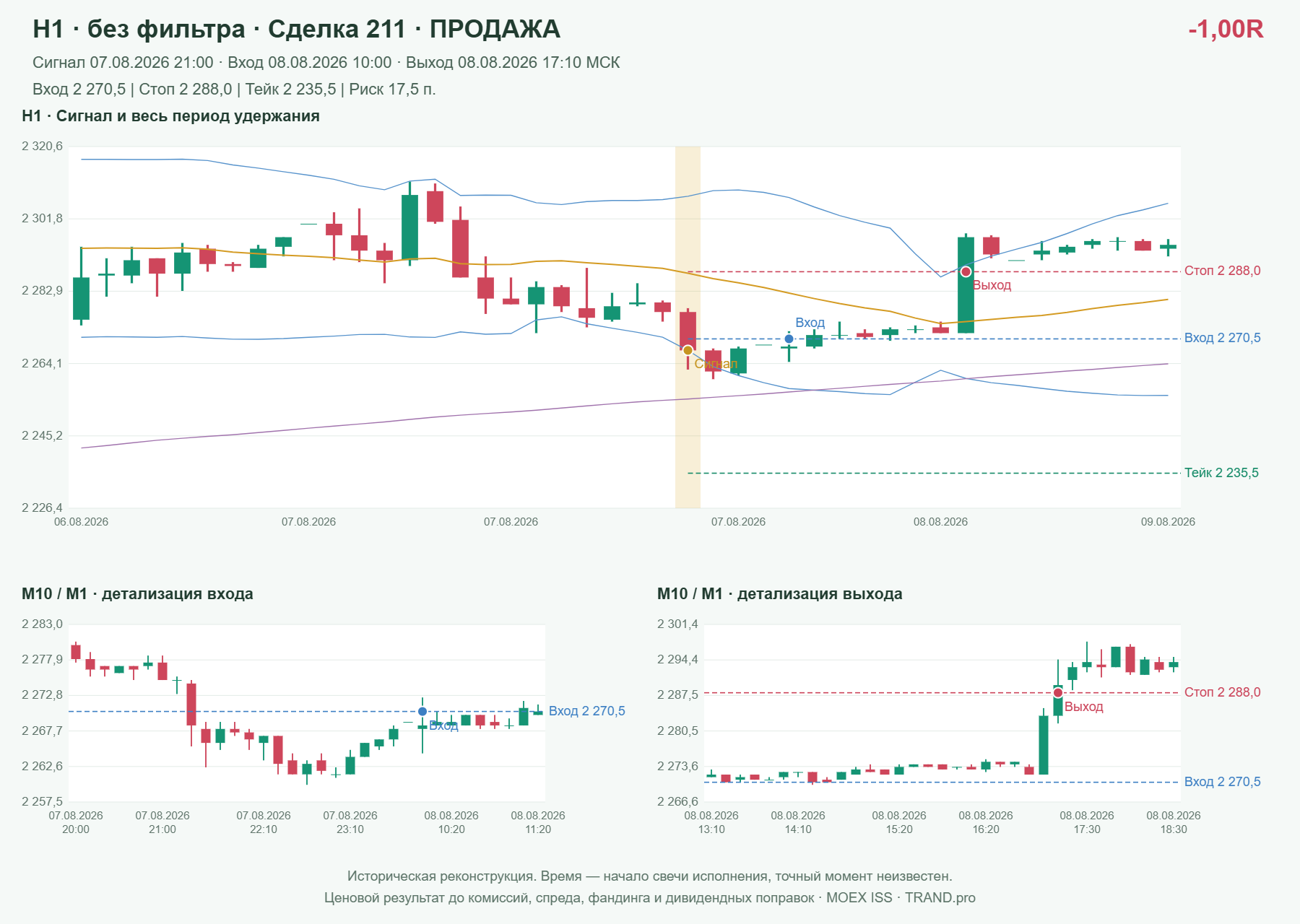
Task: Click the '08.08.2026 11:20' time label
Action: (538, 822)
